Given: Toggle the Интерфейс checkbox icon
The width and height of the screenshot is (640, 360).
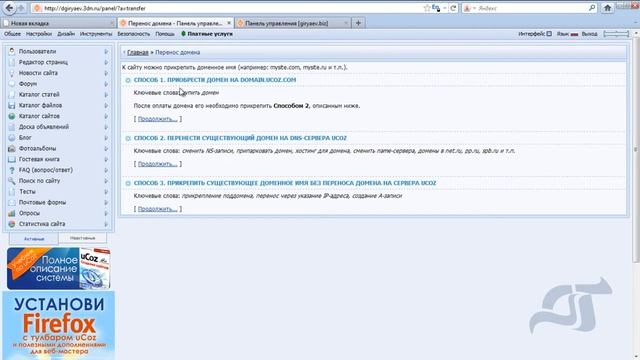Looking at the screenshot, I should tap(549, 34).
